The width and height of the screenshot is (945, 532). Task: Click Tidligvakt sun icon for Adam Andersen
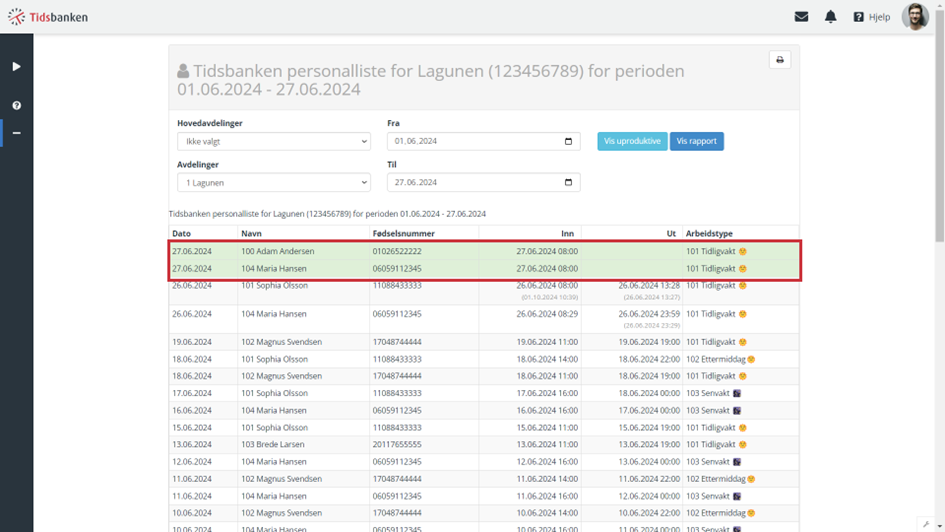tap(742, 251)
